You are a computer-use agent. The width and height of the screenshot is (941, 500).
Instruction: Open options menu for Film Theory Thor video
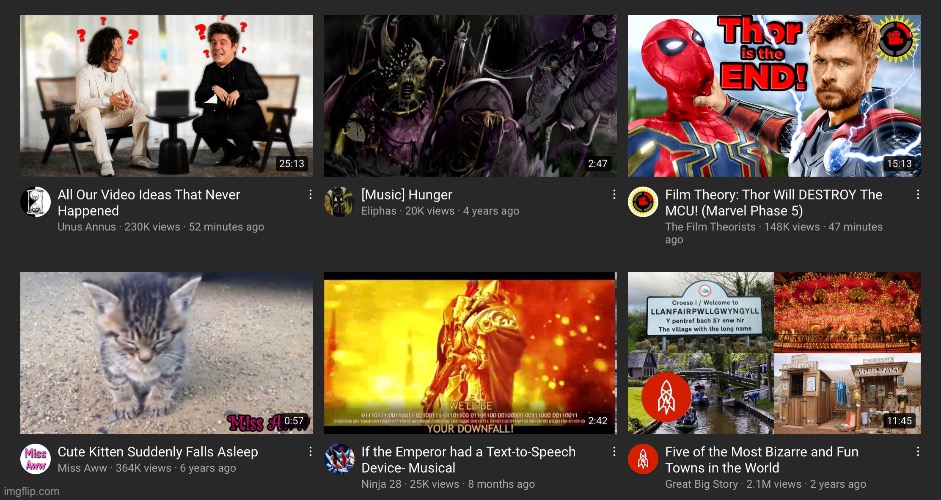click(x=918, y=194)
